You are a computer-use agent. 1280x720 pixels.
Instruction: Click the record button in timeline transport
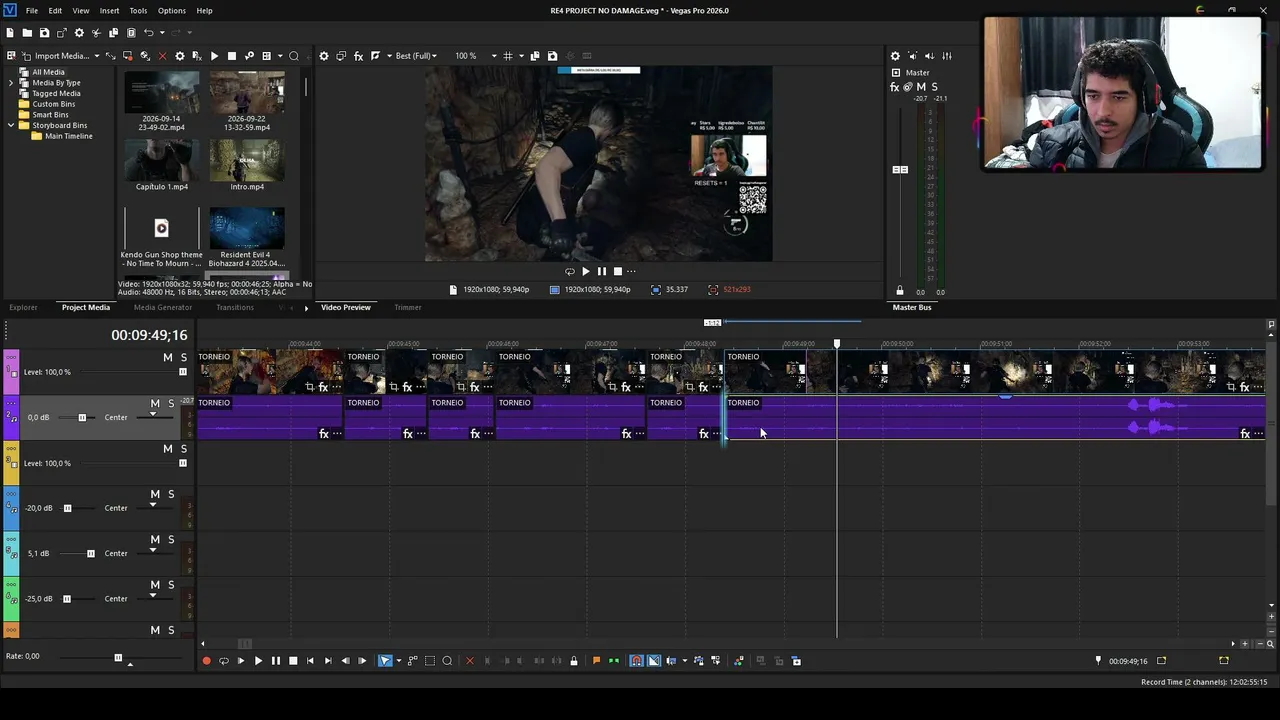pyautogui.click(x=207, y=661)
